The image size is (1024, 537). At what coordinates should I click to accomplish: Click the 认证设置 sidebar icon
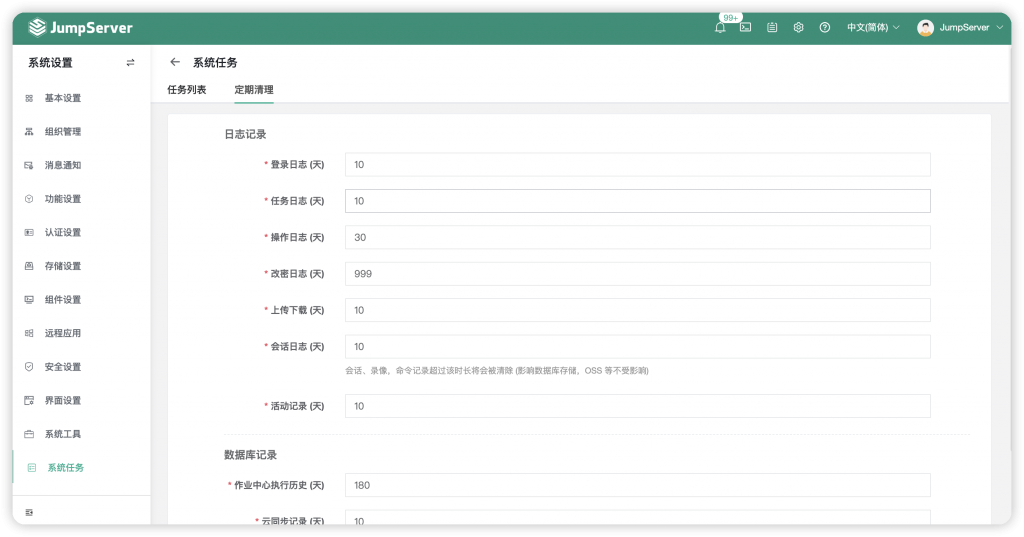pos(29,233)
